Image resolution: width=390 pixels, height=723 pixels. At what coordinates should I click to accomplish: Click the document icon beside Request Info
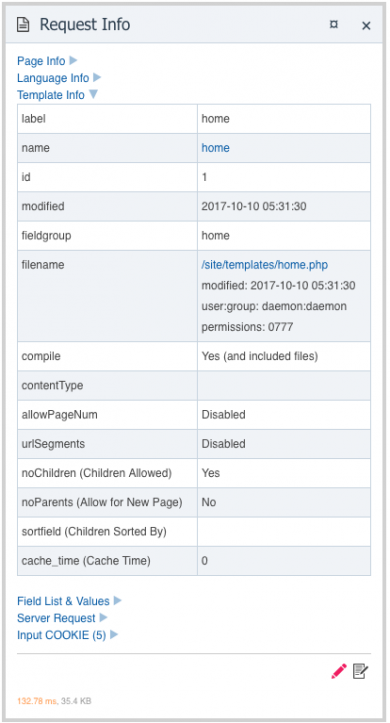click(x=23, y=24)
